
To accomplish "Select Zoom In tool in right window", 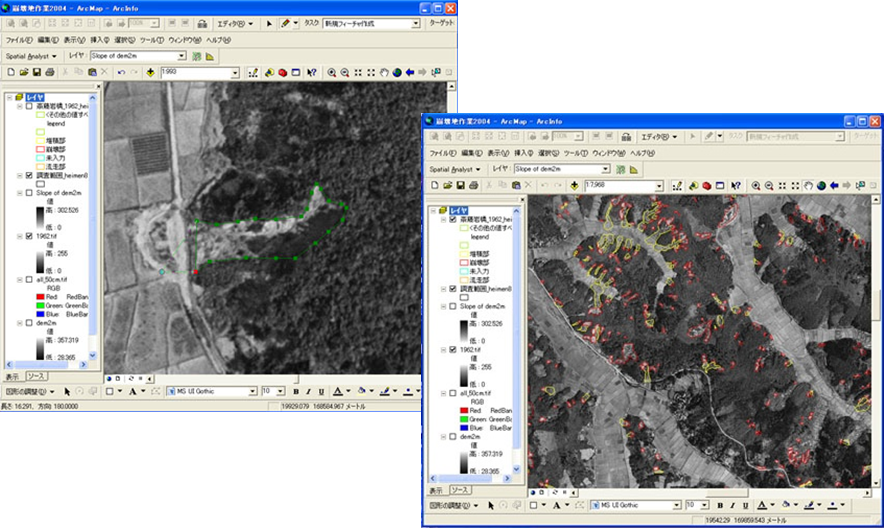I will [755, 185].
